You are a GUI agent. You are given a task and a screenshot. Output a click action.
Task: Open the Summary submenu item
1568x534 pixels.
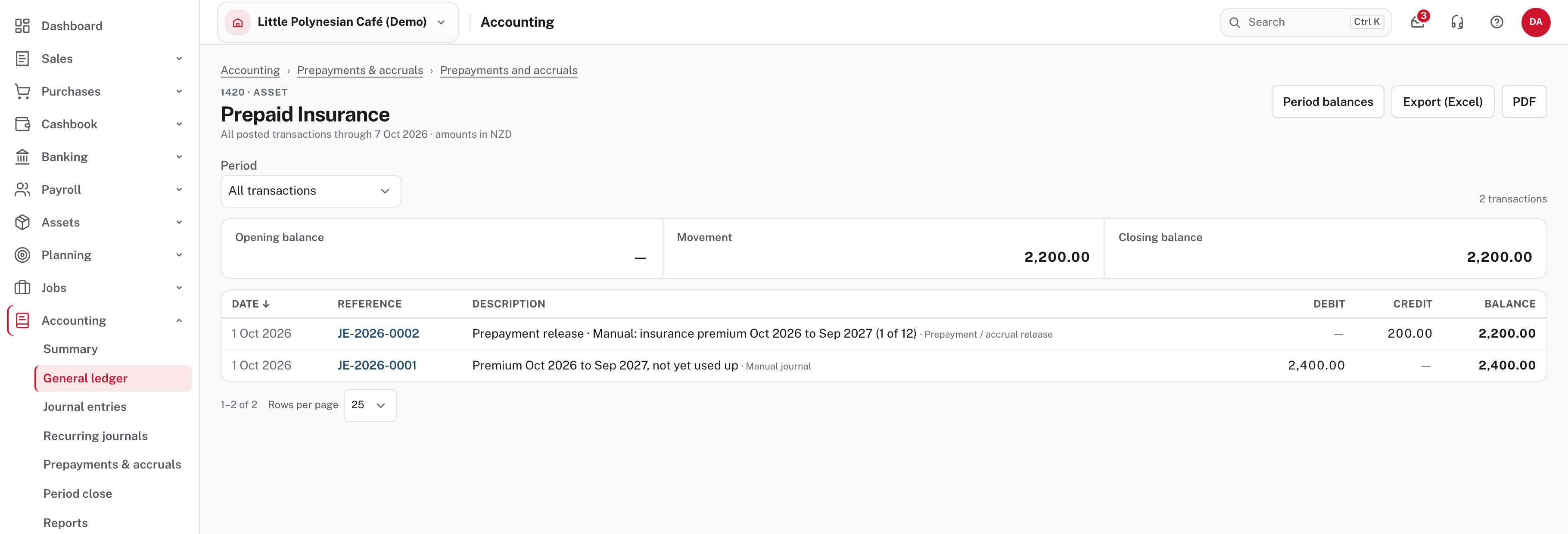71,349
